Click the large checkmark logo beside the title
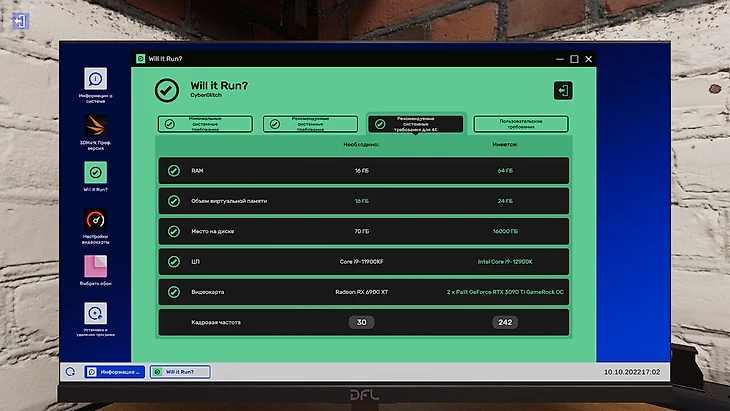Image resolution: width=730 pixels, height=411 pixels. click(x=167, y=90)
